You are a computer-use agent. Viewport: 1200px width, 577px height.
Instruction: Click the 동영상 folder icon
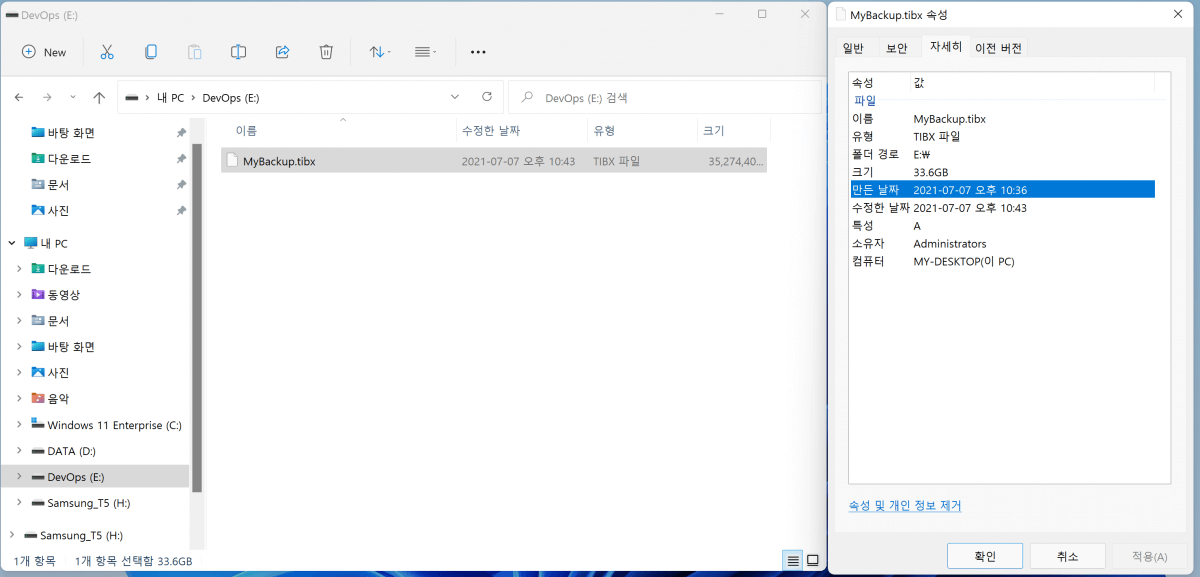[38, 295]
